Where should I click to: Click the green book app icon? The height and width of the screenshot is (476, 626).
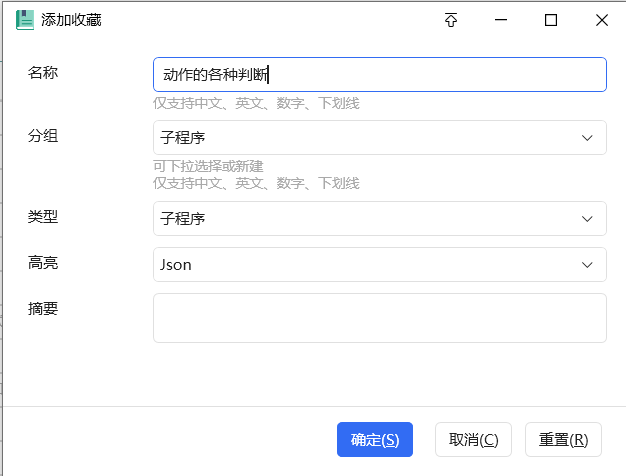pos(25,20)
